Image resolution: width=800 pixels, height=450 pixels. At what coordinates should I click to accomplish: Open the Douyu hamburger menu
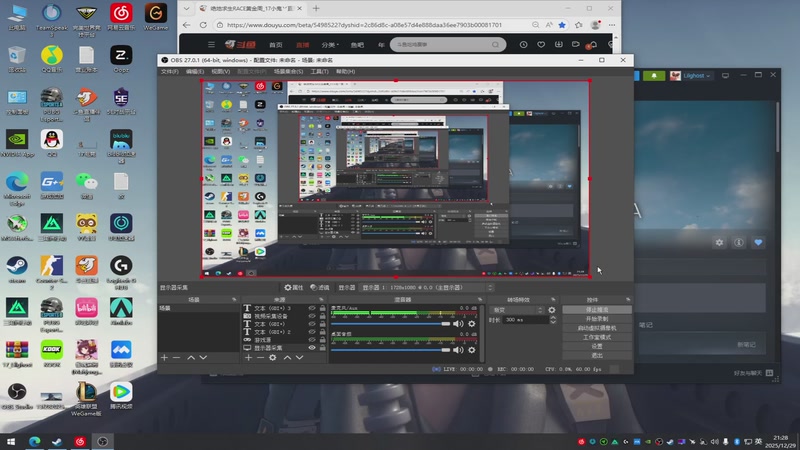(x=211, y=45)
